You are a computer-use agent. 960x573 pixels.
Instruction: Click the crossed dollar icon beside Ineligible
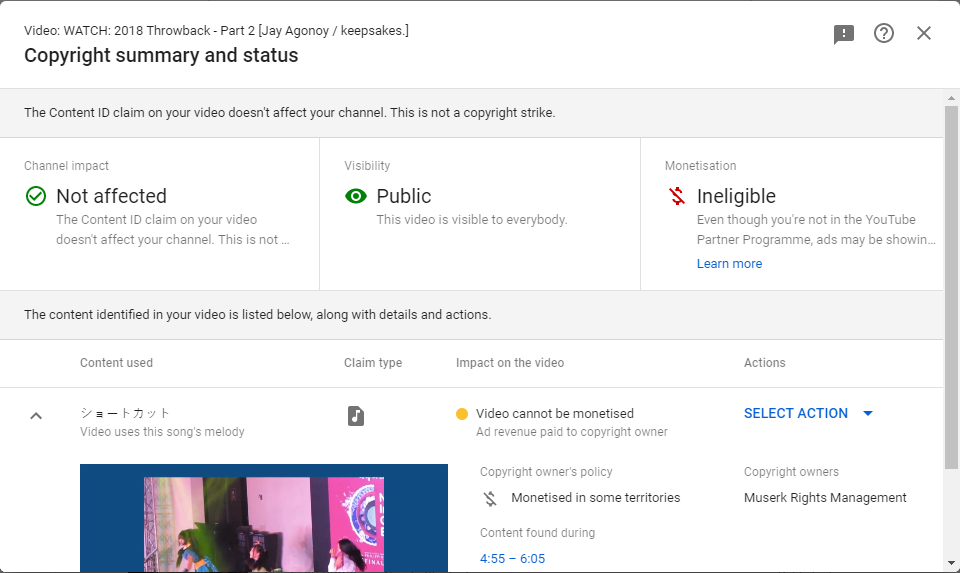click(x=677, y=196)
